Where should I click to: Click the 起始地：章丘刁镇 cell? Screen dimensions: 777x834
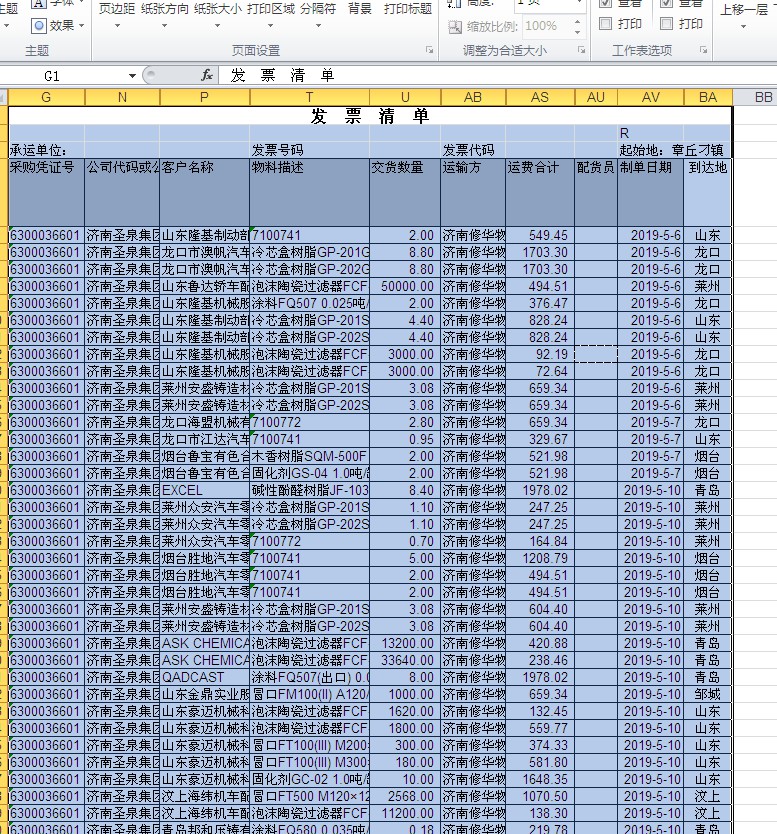click(671, 150)
